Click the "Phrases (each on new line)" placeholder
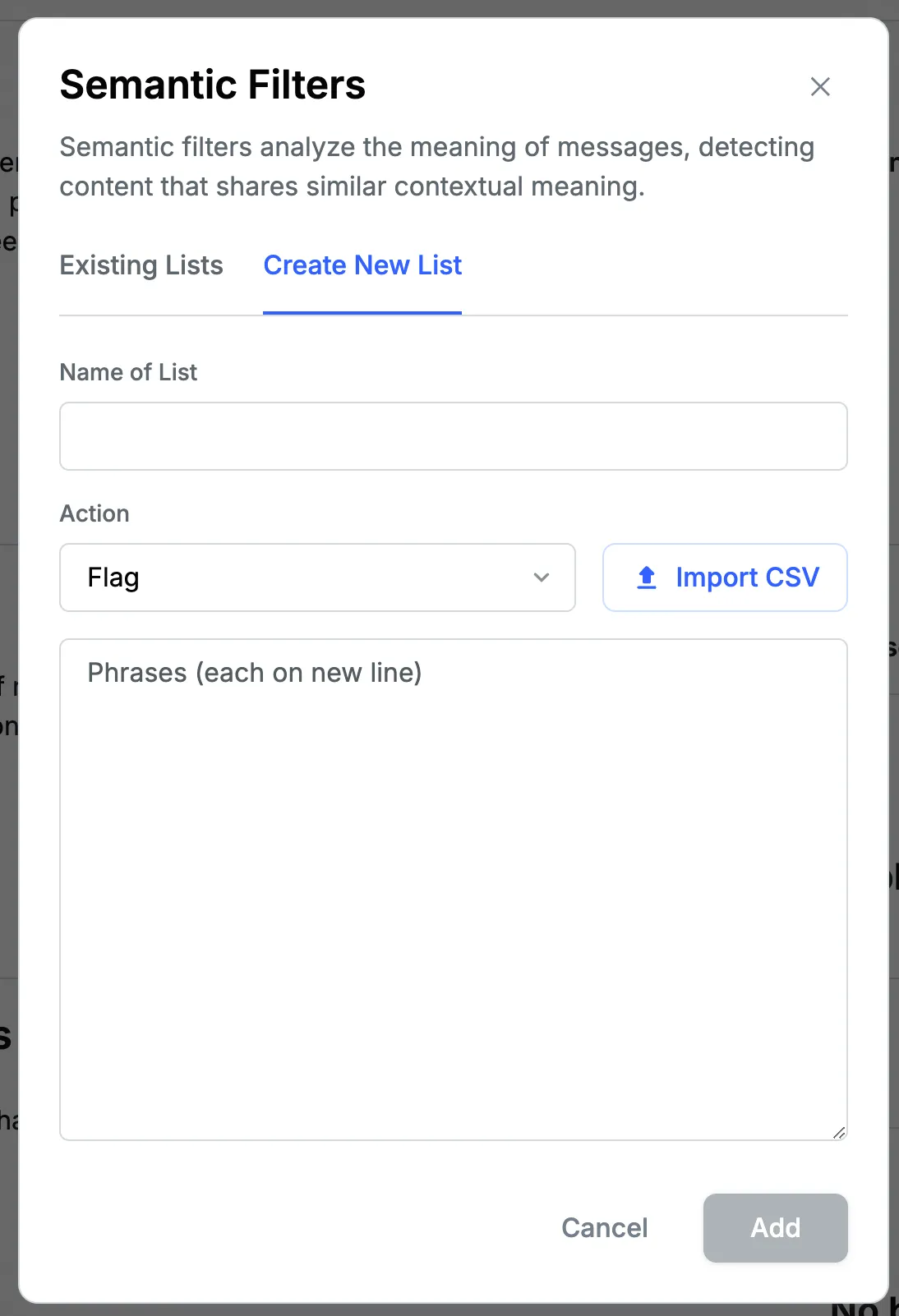Image resolution: width=899 pixels, height=1316 pixels. coord(255,673)
